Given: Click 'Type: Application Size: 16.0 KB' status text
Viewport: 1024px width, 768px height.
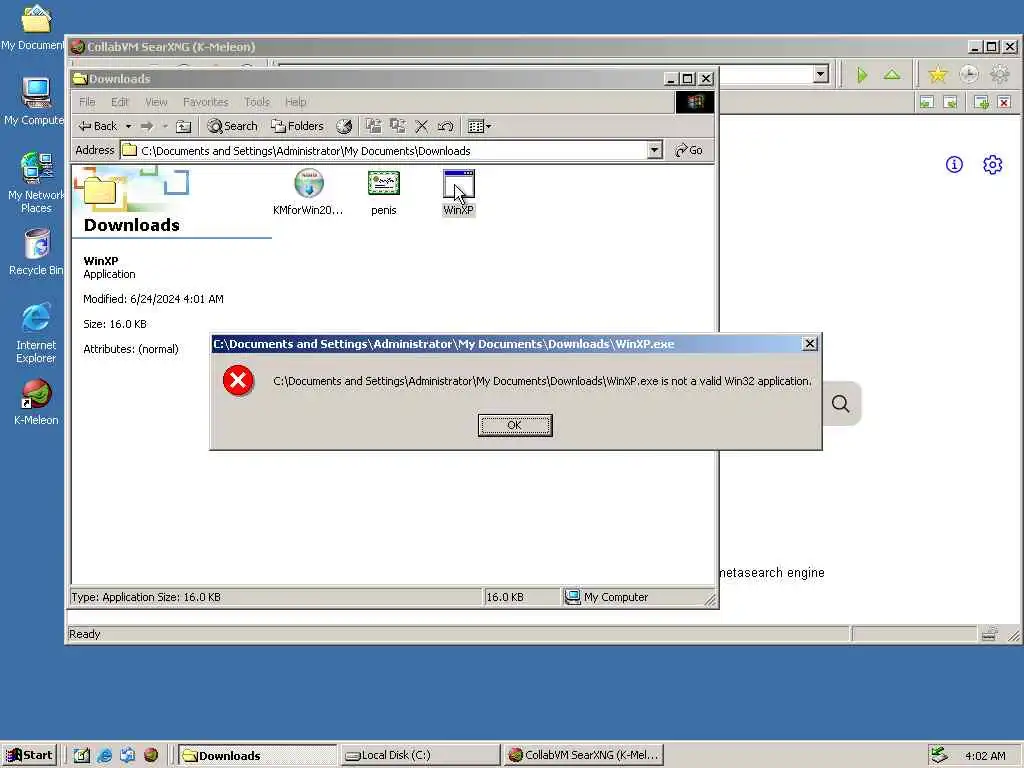Looking at the screenshot, I should click(x=146, y=597).
